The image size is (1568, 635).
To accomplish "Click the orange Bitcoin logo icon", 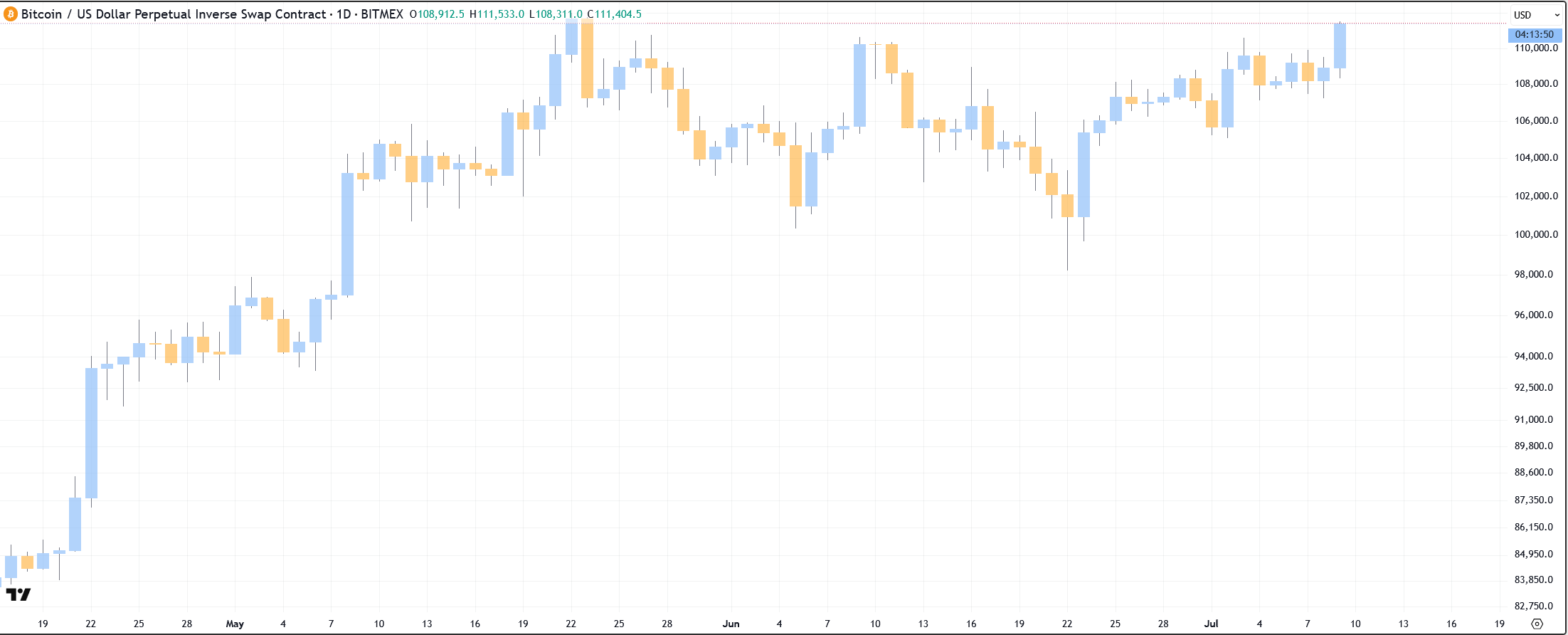I will [11, 14].
